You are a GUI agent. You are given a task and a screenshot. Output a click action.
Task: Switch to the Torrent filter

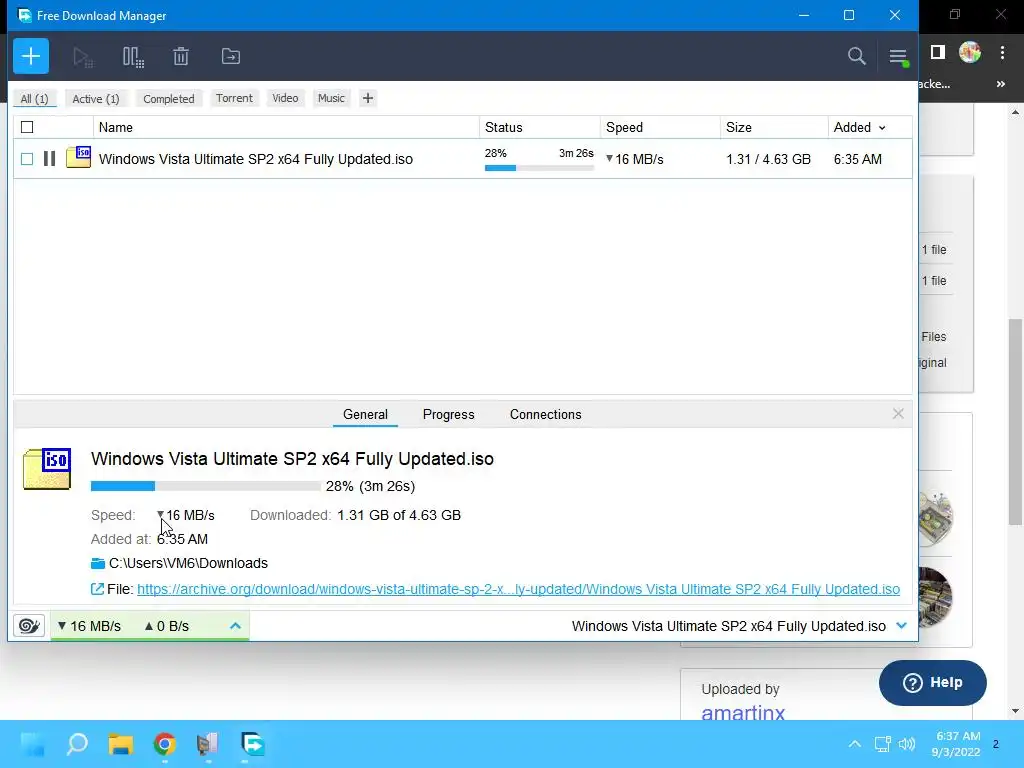point(234,98)
